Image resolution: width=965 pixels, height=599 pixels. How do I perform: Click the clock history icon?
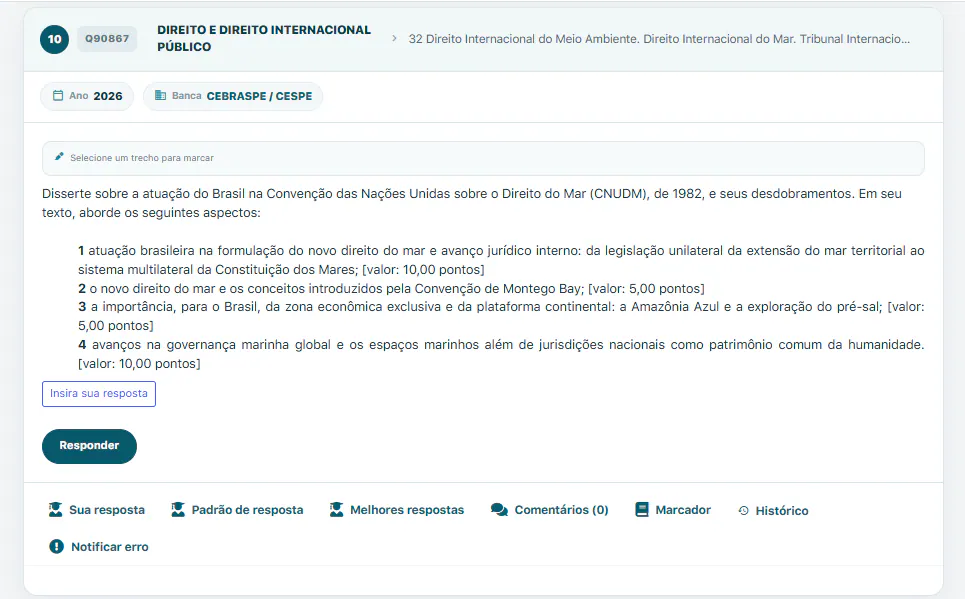click(743, 510)
